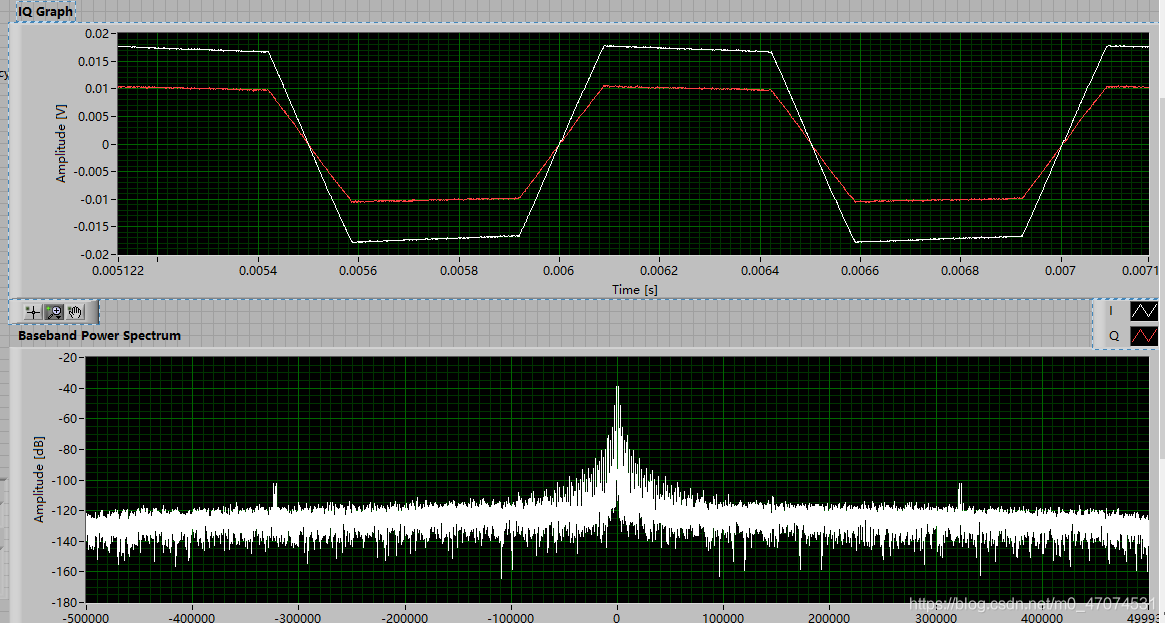Image resolution: width=1165 pixels, height=623 pixels.
Task: Click the -100000 frequency axis marker
Action: pos(510,618)
